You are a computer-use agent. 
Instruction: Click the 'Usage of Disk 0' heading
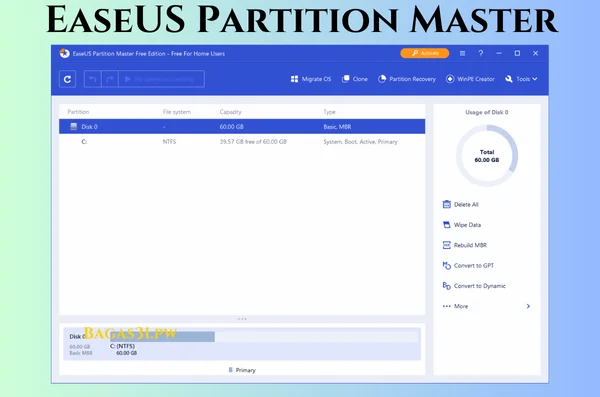coord(487,112)
